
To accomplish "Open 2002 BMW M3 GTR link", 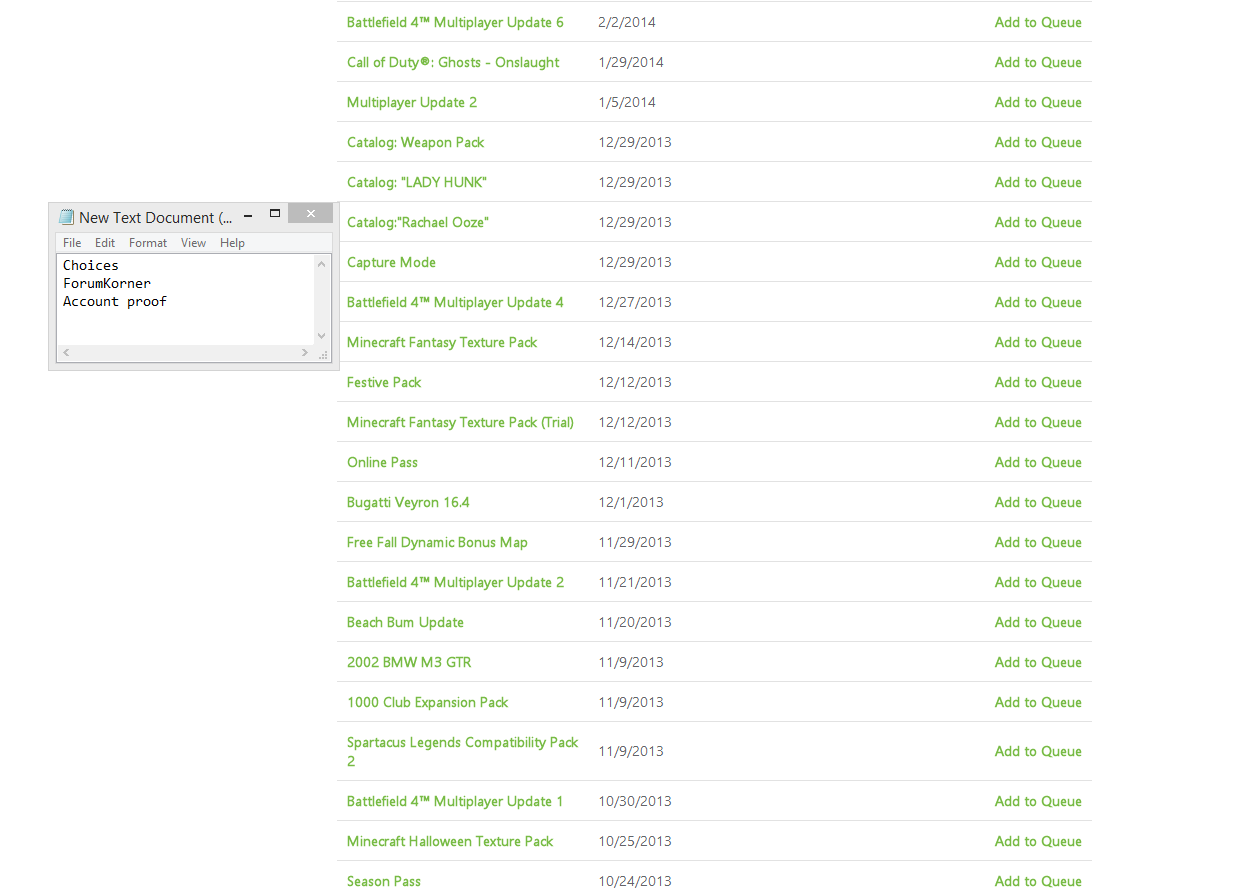I will pos(409,662).
